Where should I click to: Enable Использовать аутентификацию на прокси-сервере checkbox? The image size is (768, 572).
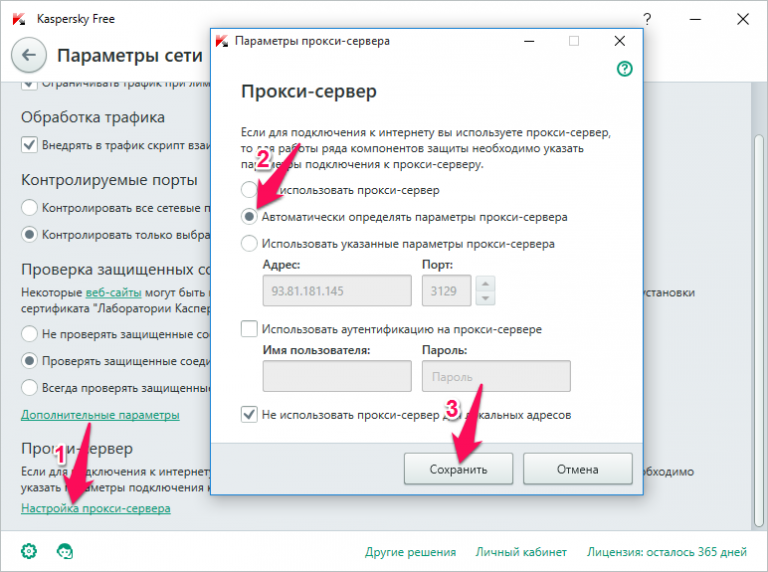click(249, 328)
